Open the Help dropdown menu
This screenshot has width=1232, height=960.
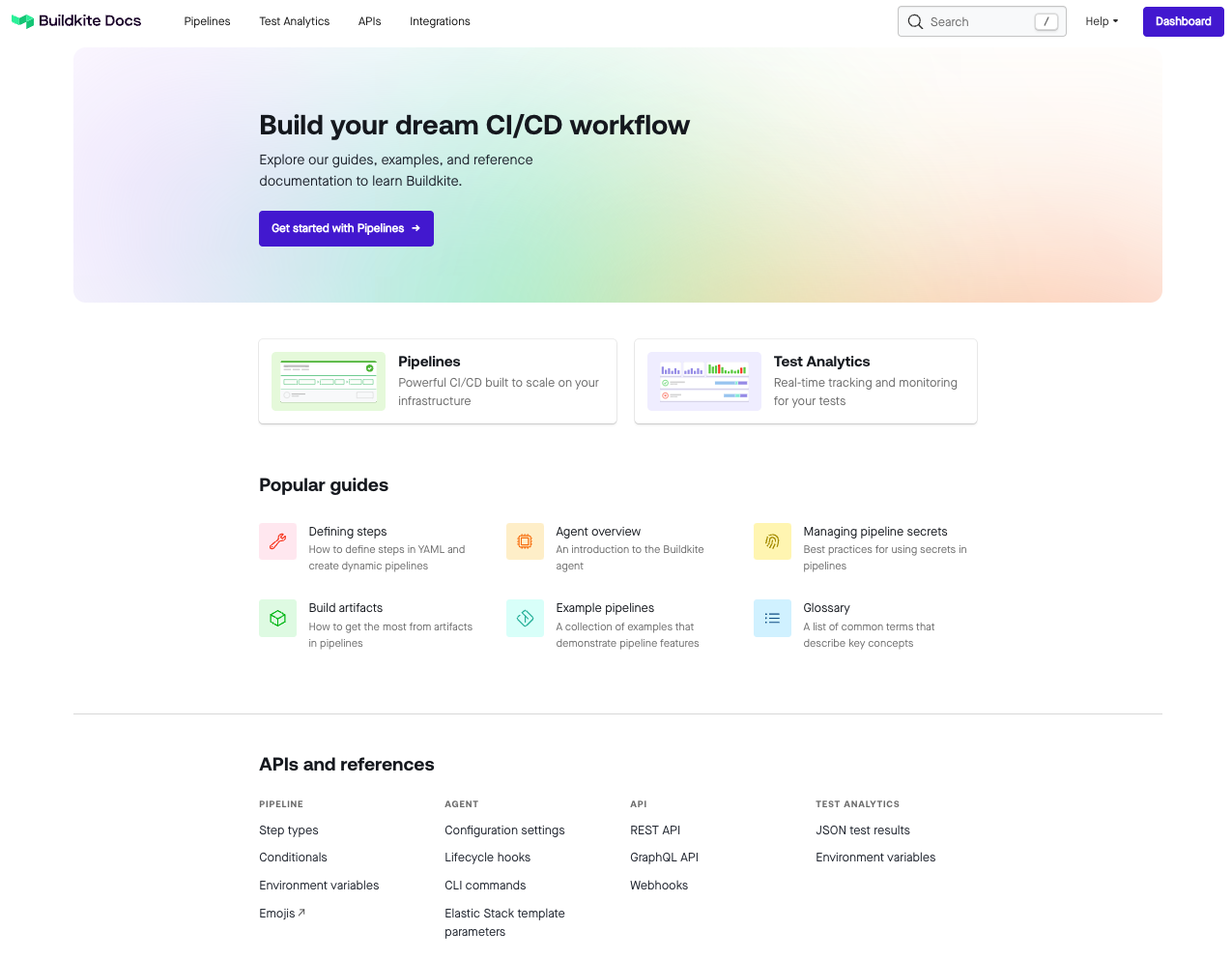1102,21
